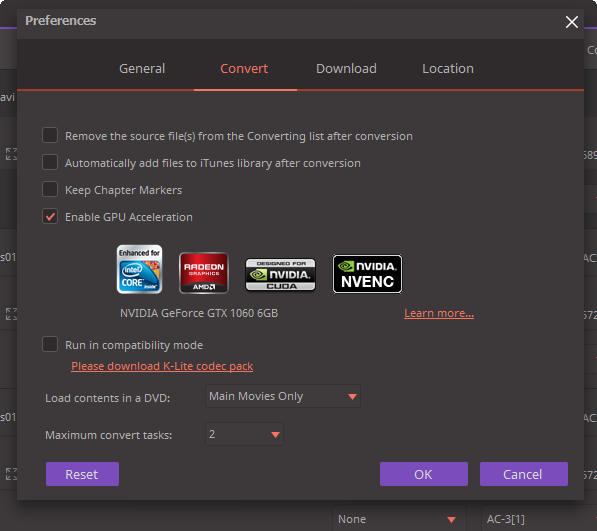Click the NVIDIA CUDA badge
The height and width of the screenshot is (531, 597).
pos(281,274)
